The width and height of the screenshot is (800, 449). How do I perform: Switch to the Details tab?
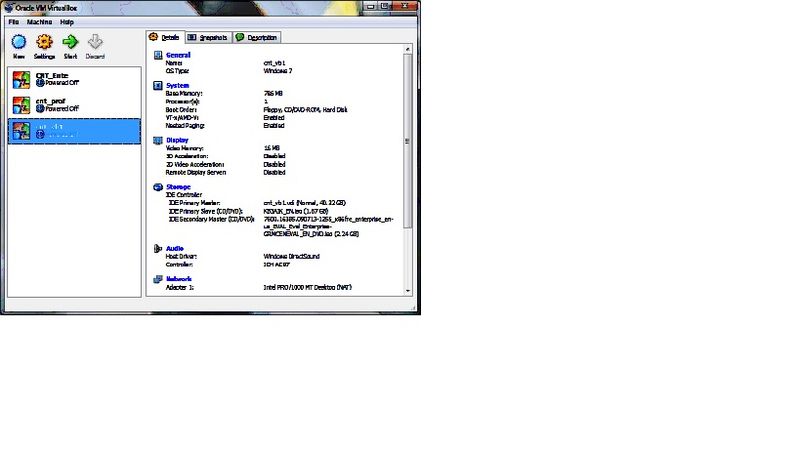[x=165, y=37]
